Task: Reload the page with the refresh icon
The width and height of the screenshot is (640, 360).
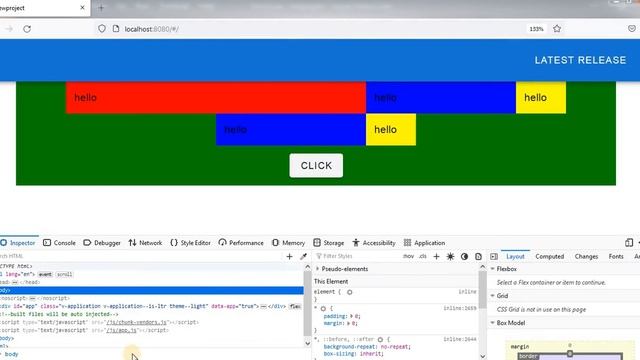Action: point(27,29)
